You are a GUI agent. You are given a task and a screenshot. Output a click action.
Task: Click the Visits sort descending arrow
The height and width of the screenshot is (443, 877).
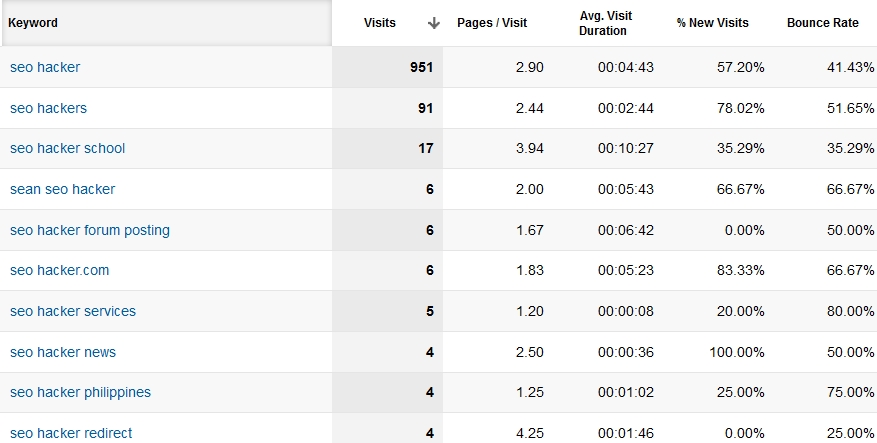[433, 23]
